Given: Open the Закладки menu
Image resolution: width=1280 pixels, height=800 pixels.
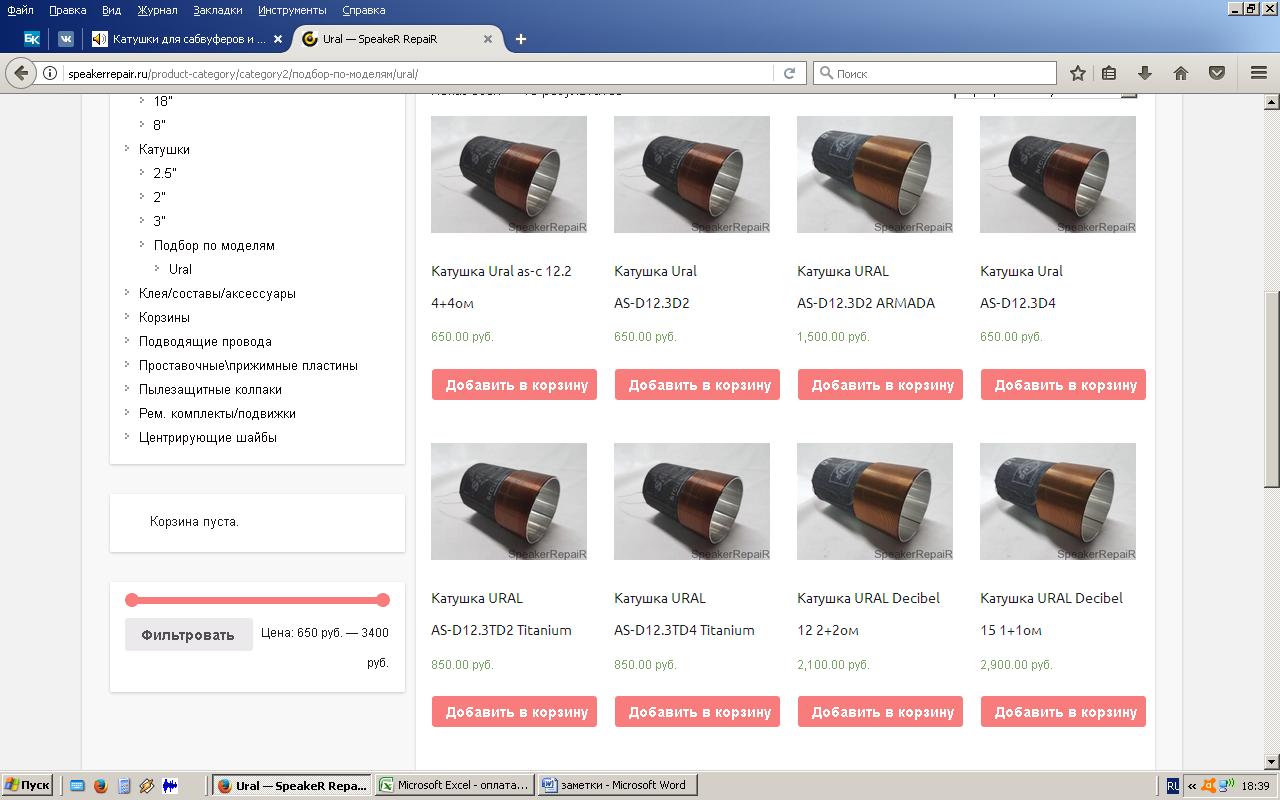Looking at the screenshot, I should pos(217,10).
